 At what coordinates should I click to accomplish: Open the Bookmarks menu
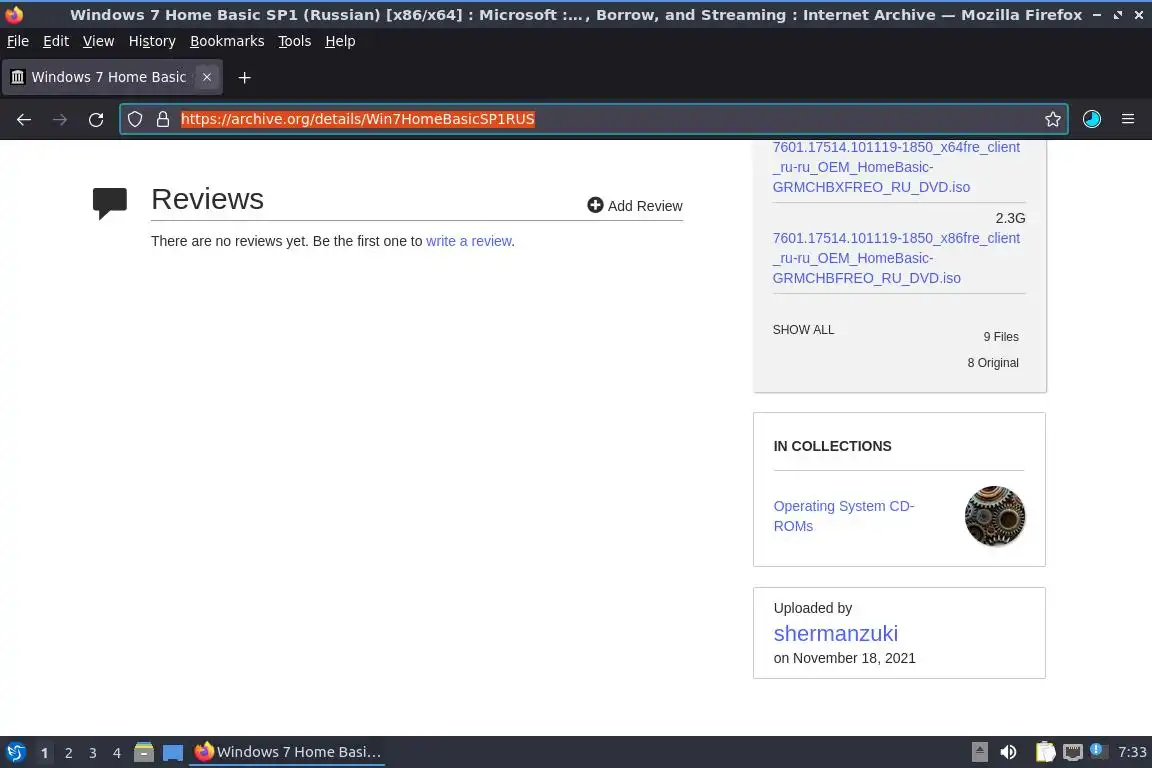click(x=227, y=41)
